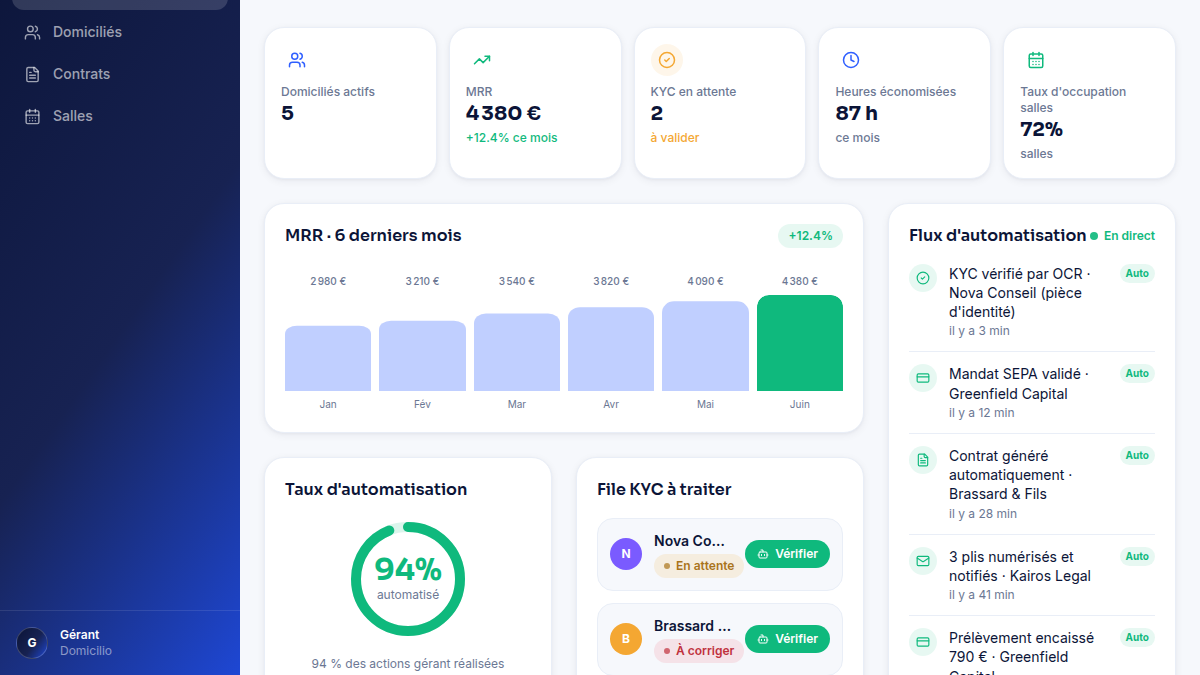Click the Auto tag on Prélèvement encaissé entry
Image resolution: width=1200 pixels, height=675 pixels.
1138,637
